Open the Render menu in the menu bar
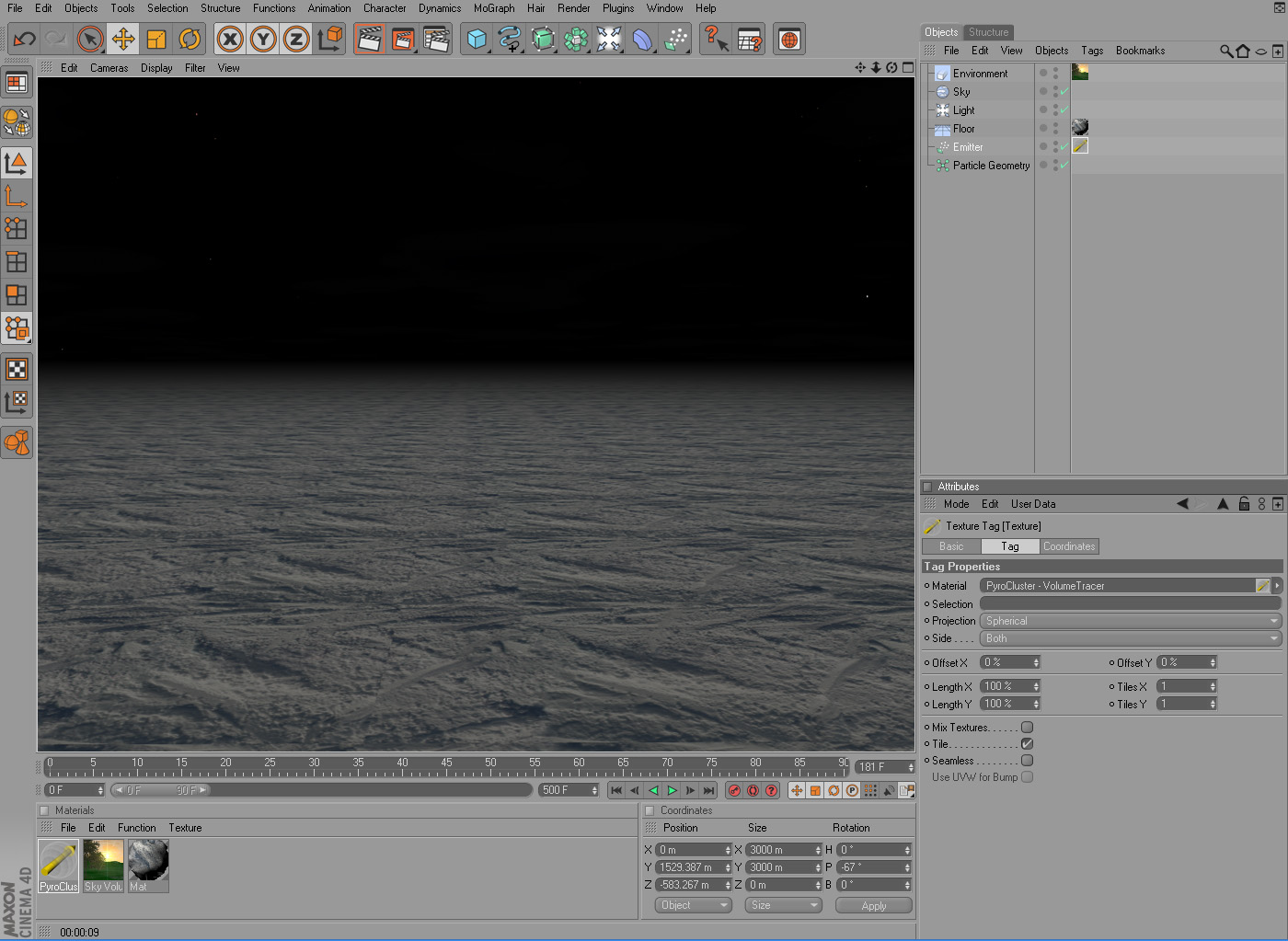 click(573, 8)
